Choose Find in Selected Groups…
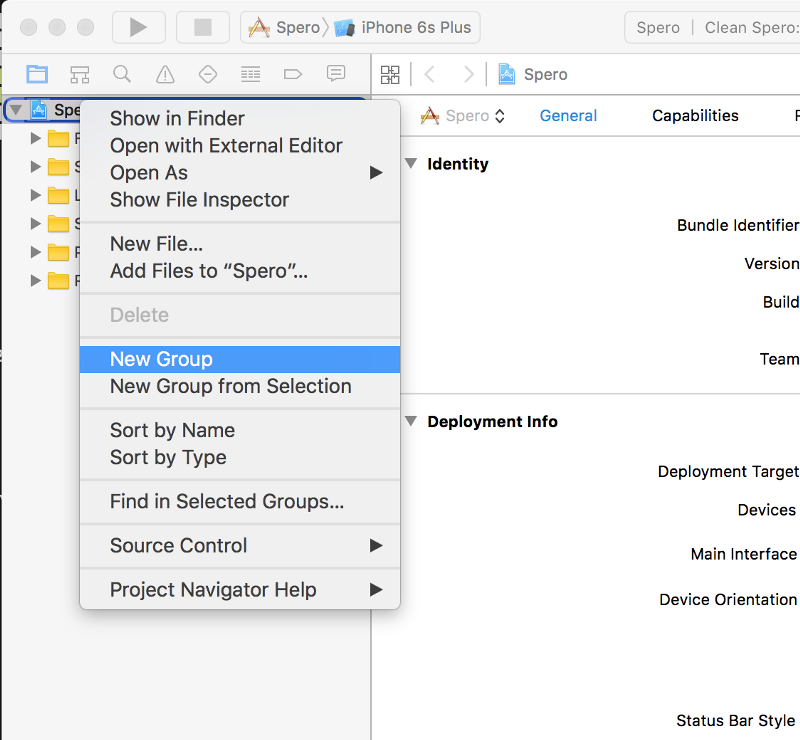 tap(240, 501)
